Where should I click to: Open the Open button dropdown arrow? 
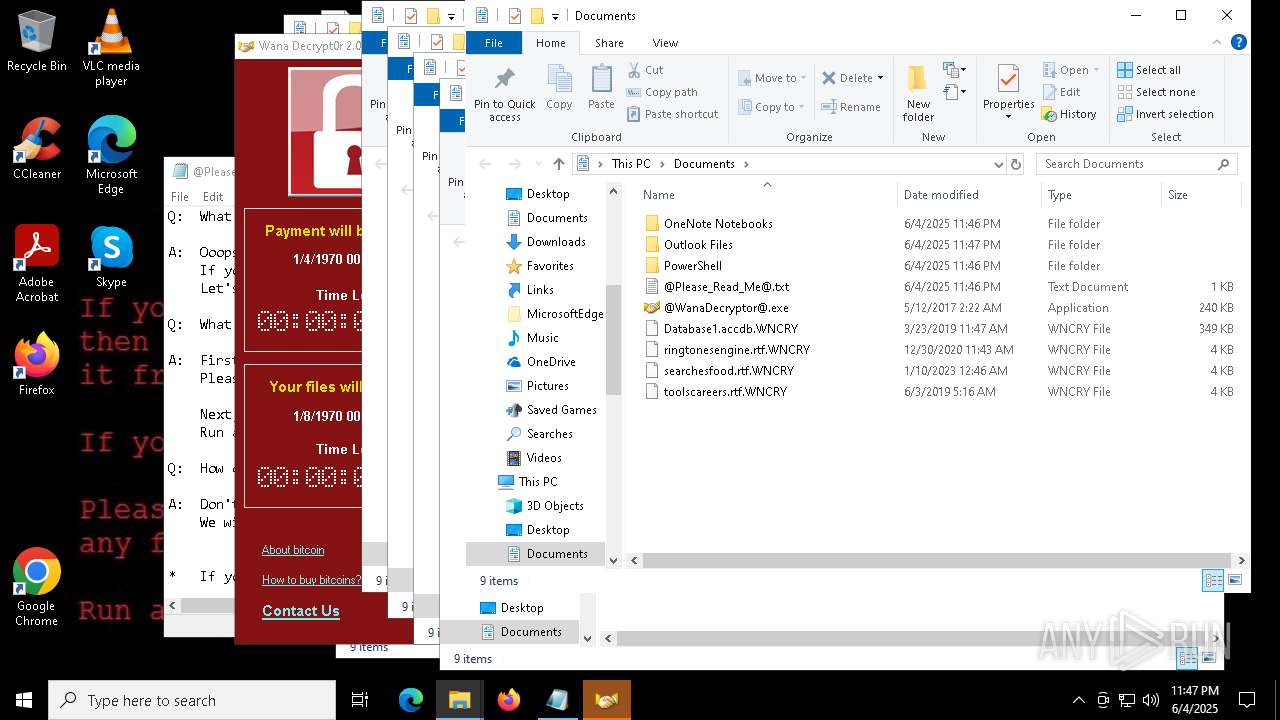pos(1096,70)
